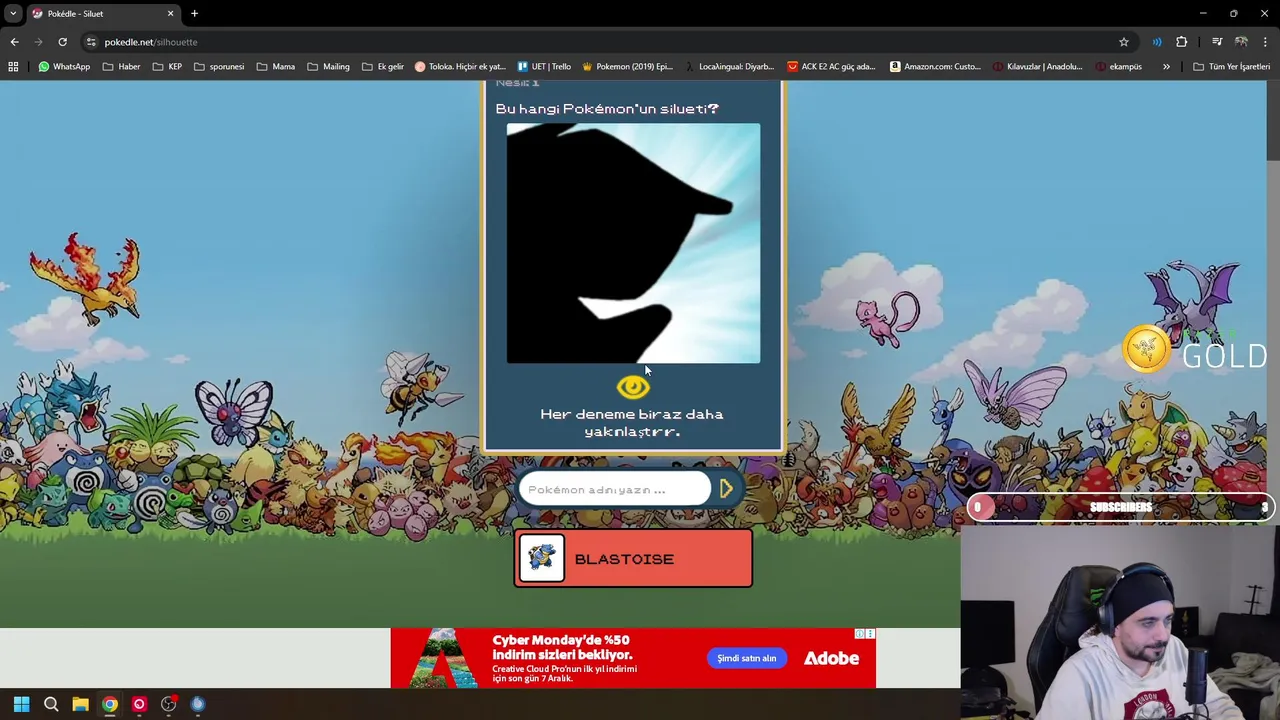Open the KEP bookmarks folder
The width and height of the screenshot is (1280, 720).
167,67
